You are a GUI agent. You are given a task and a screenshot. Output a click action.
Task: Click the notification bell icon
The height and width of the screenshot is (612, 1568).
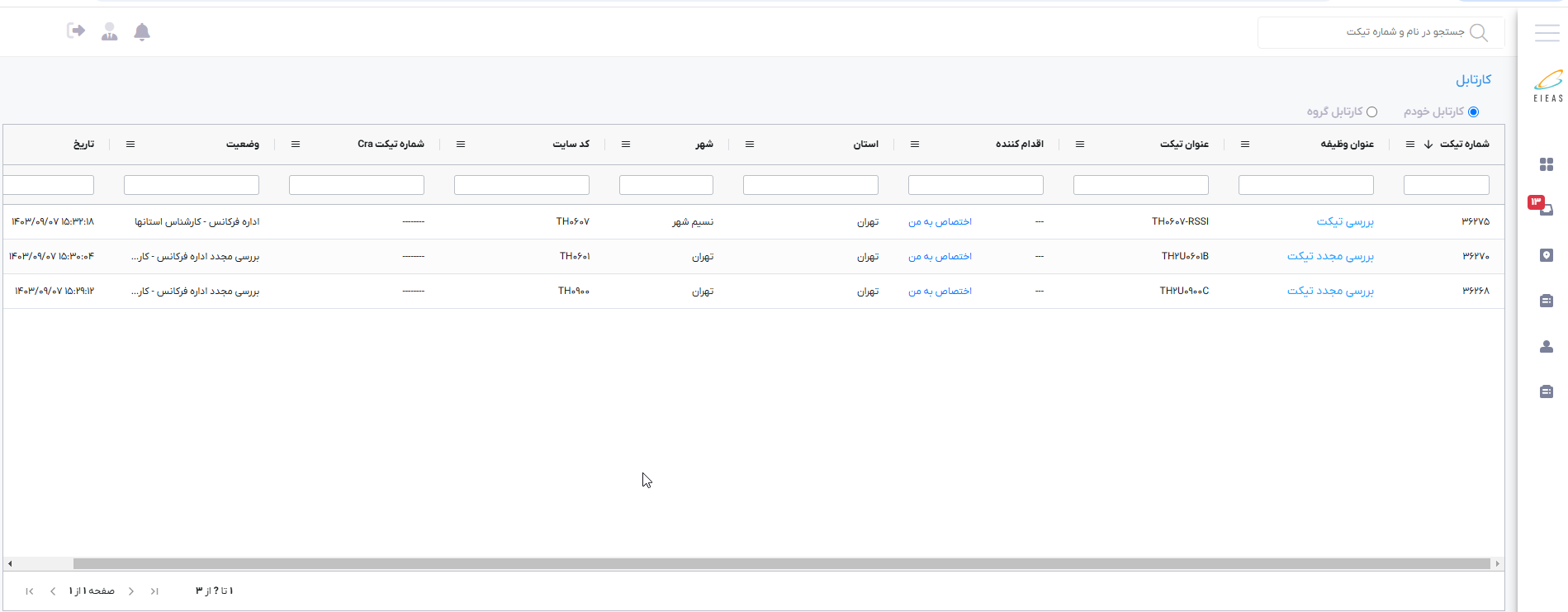tap(142, 32)
